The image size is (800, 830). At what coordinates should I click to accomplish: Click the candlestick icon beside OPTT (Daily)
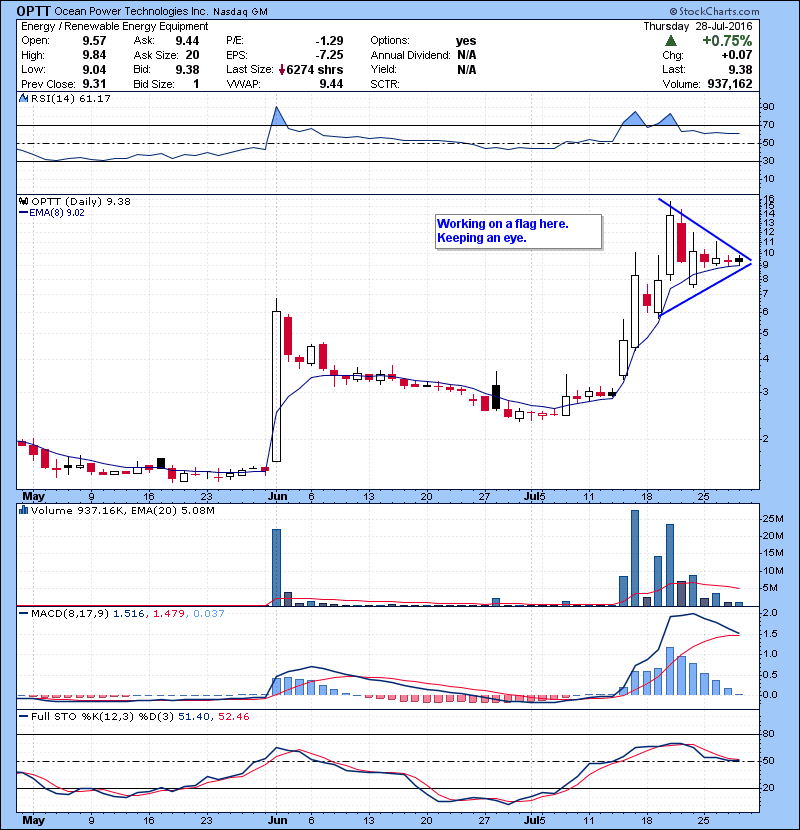point(23,202)
